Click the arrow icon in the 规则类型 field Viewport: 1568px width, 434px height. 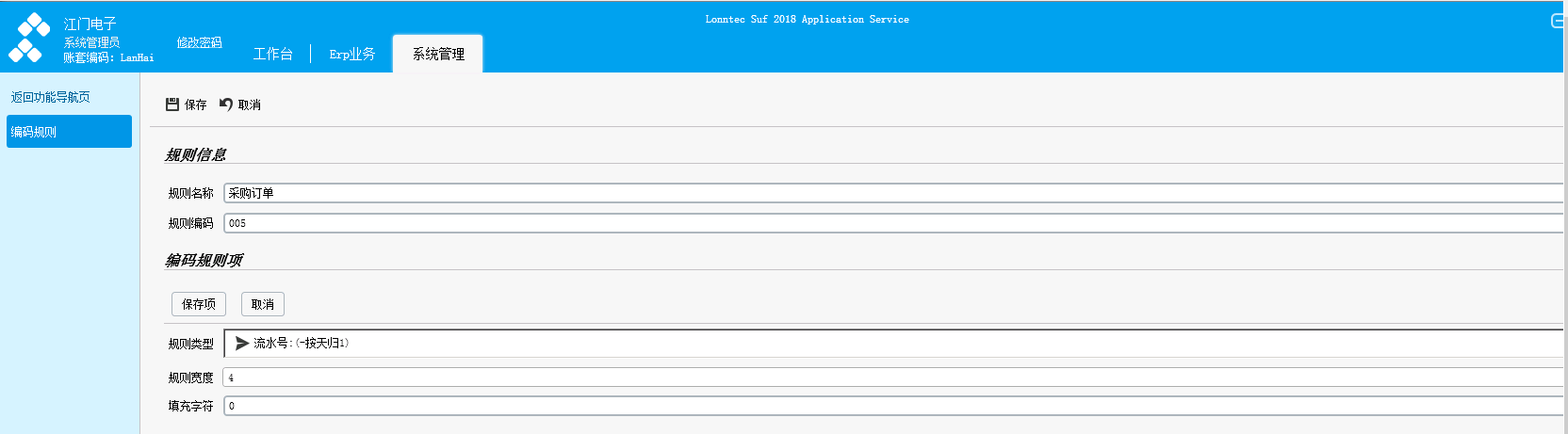point(242,344)
